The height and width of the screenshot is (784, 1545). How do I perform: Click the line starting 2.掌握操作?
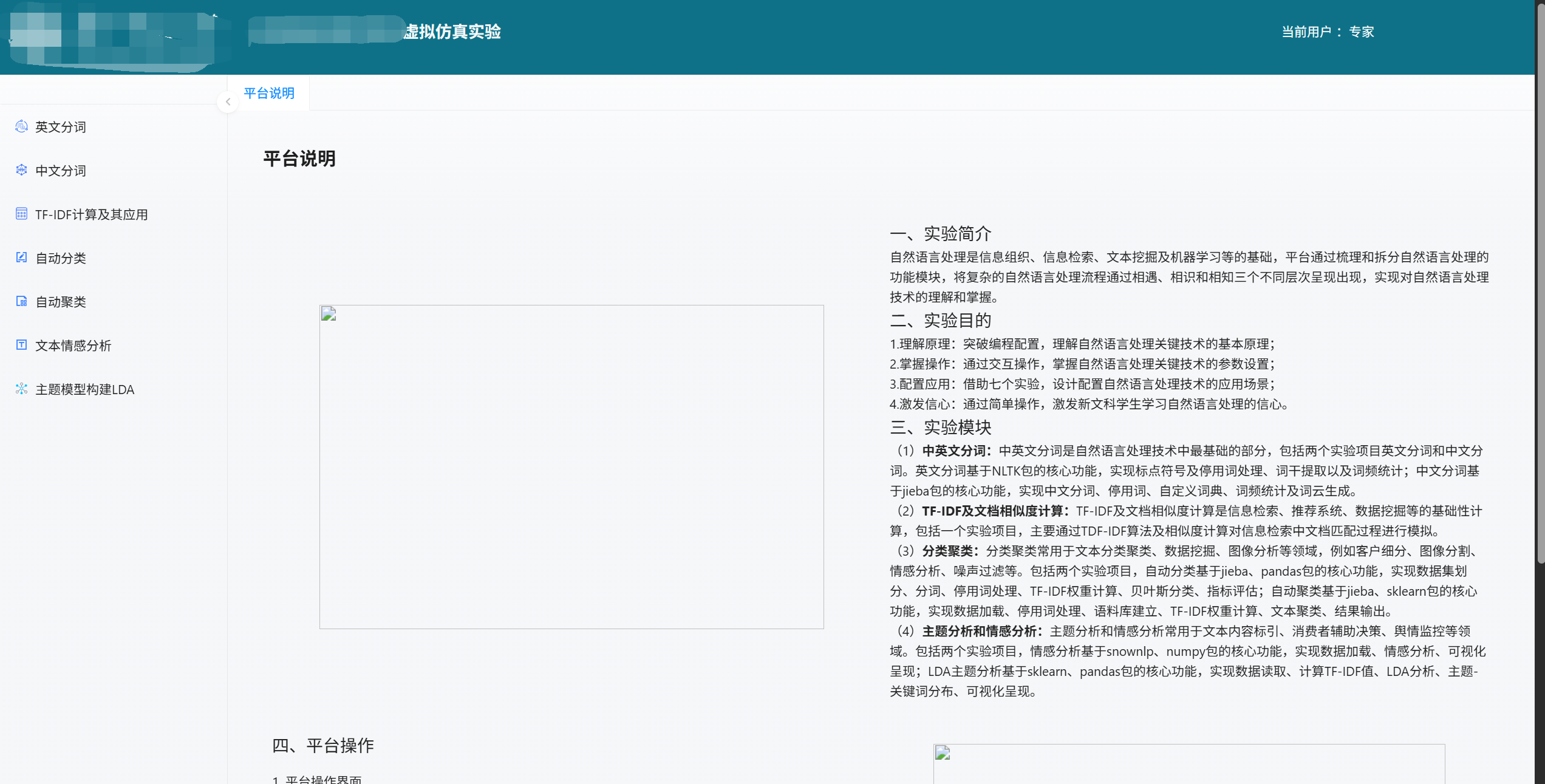(1082, 364)
